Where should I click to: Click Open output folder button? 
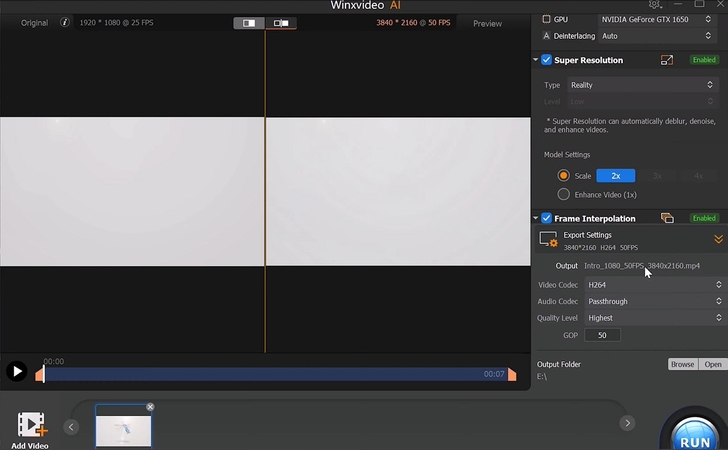coord(713,364)
